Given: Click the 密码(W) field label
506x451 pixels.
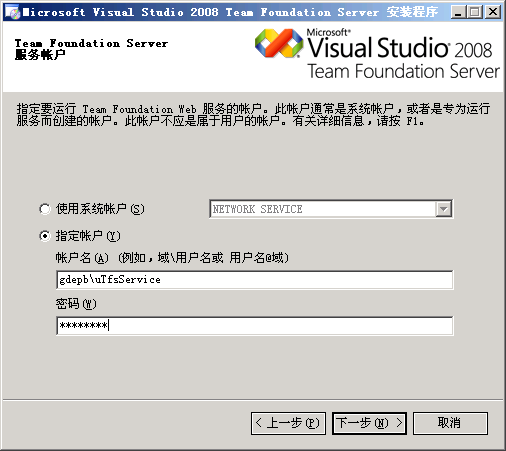Looking at the screenshot, I should tap(76, 304).
